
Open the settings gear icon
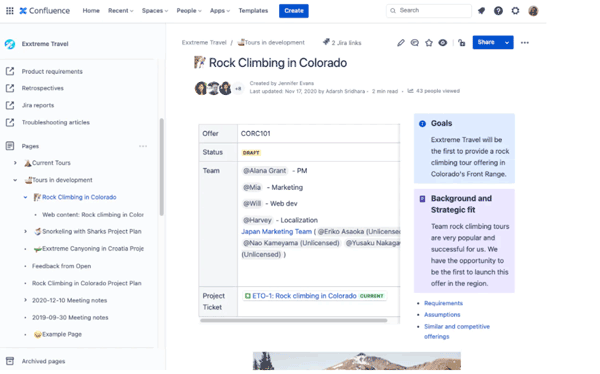(515, 11)
